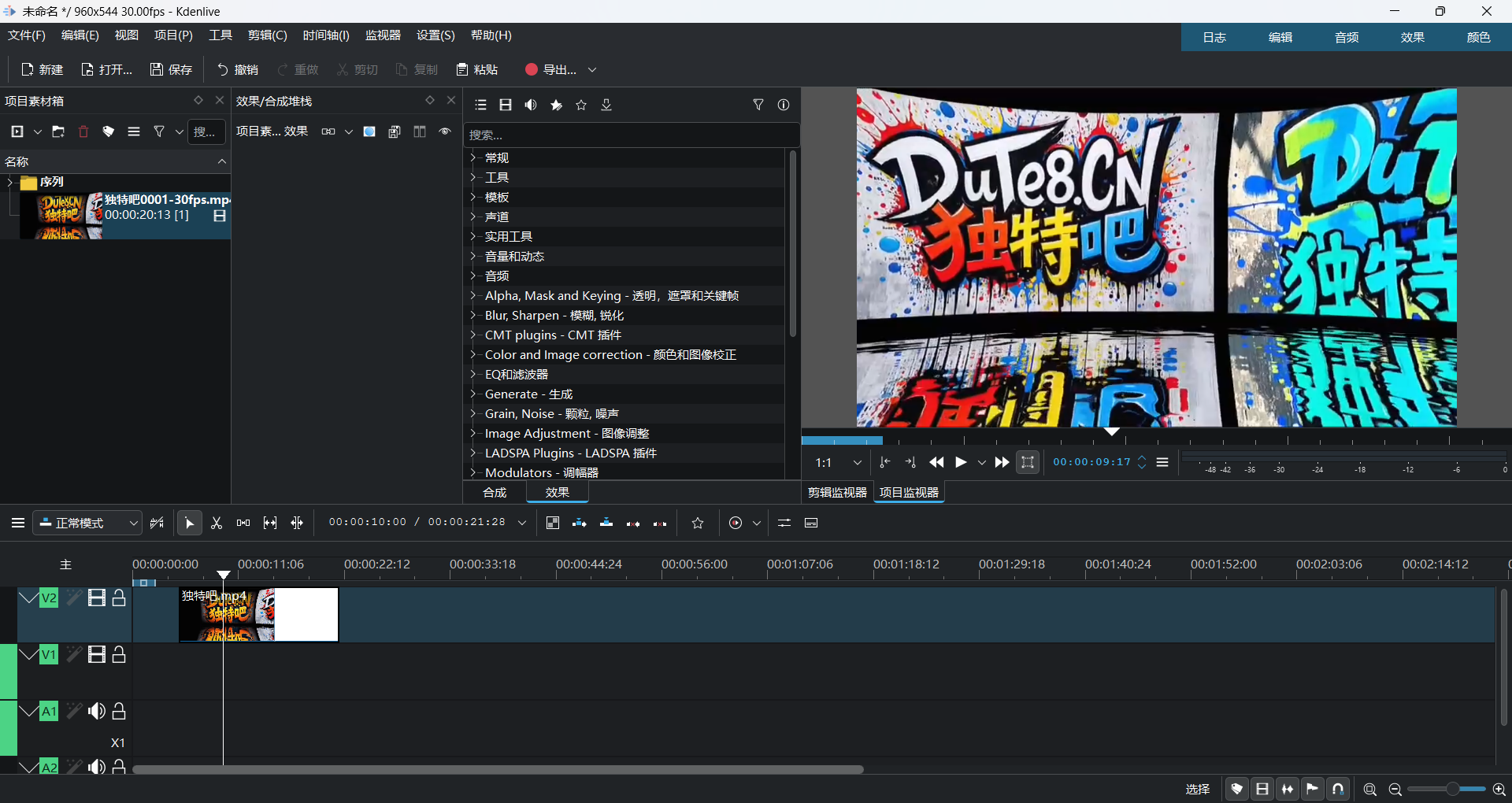
Task: Toggle the monitor edit mode frame button
Action: pyautogui.click(x=1028, y=462)
